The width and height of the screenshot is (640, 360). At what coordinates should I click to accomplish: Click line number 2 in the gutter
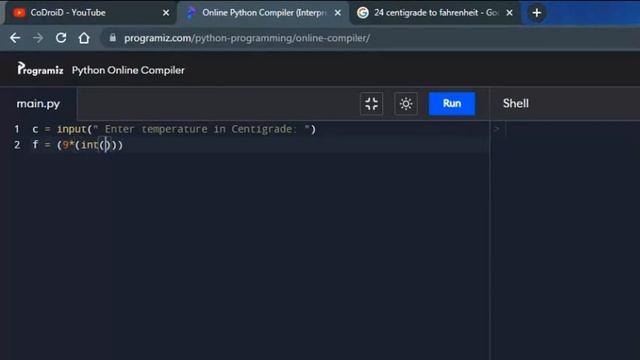17,145
